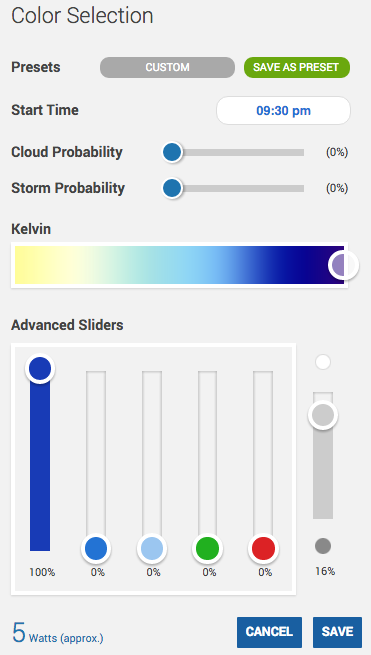Select the green channel slider knob
371x655 pixels.
coord(208,548)
